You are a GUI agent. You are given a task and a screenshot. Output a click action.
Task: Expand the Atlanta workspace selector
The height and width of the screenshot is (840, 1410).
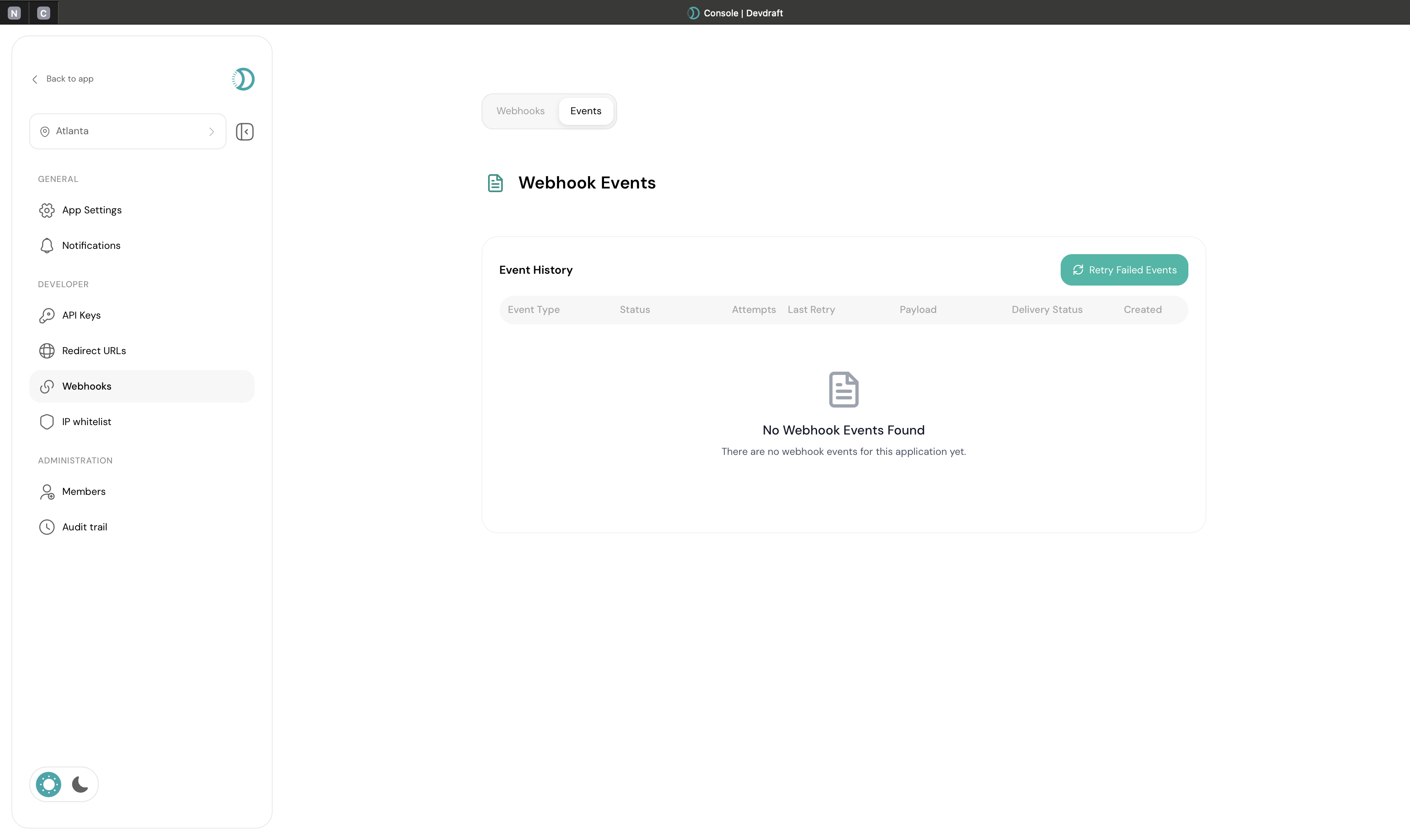point(127,131)
